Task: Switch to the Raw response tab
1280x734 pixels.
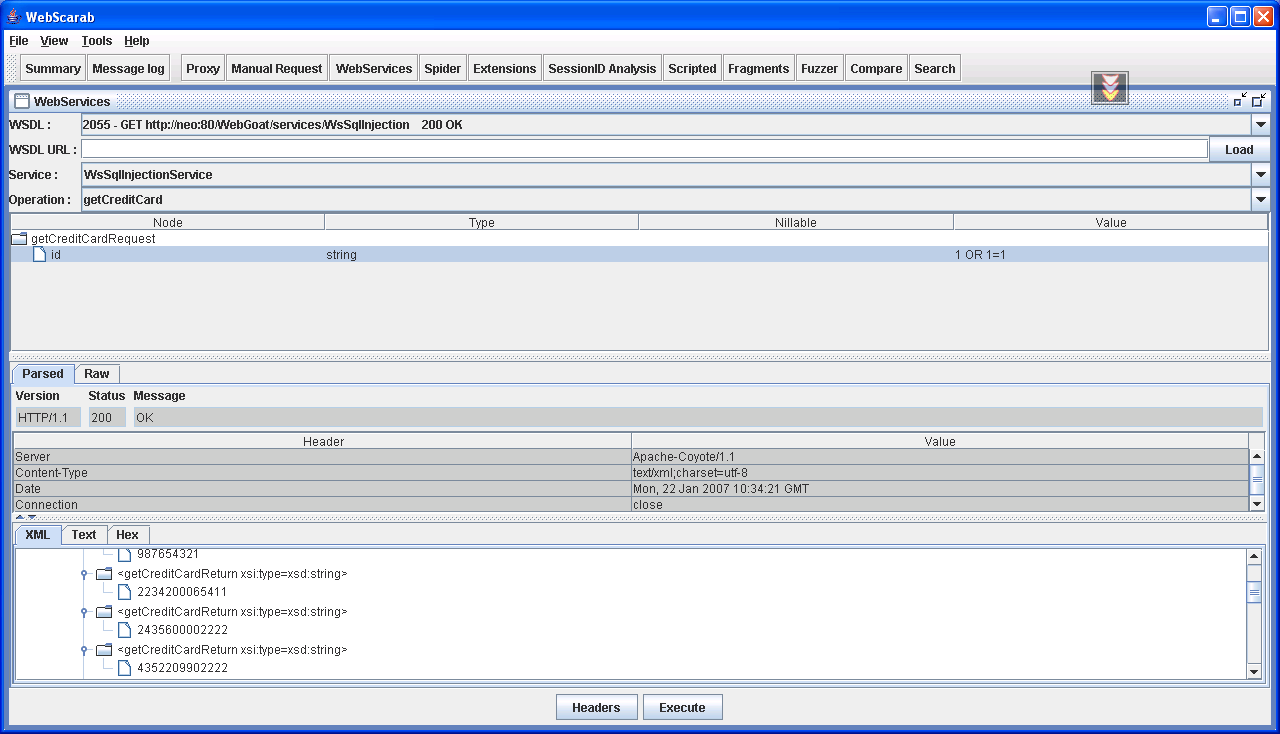Action: point(96,373)
